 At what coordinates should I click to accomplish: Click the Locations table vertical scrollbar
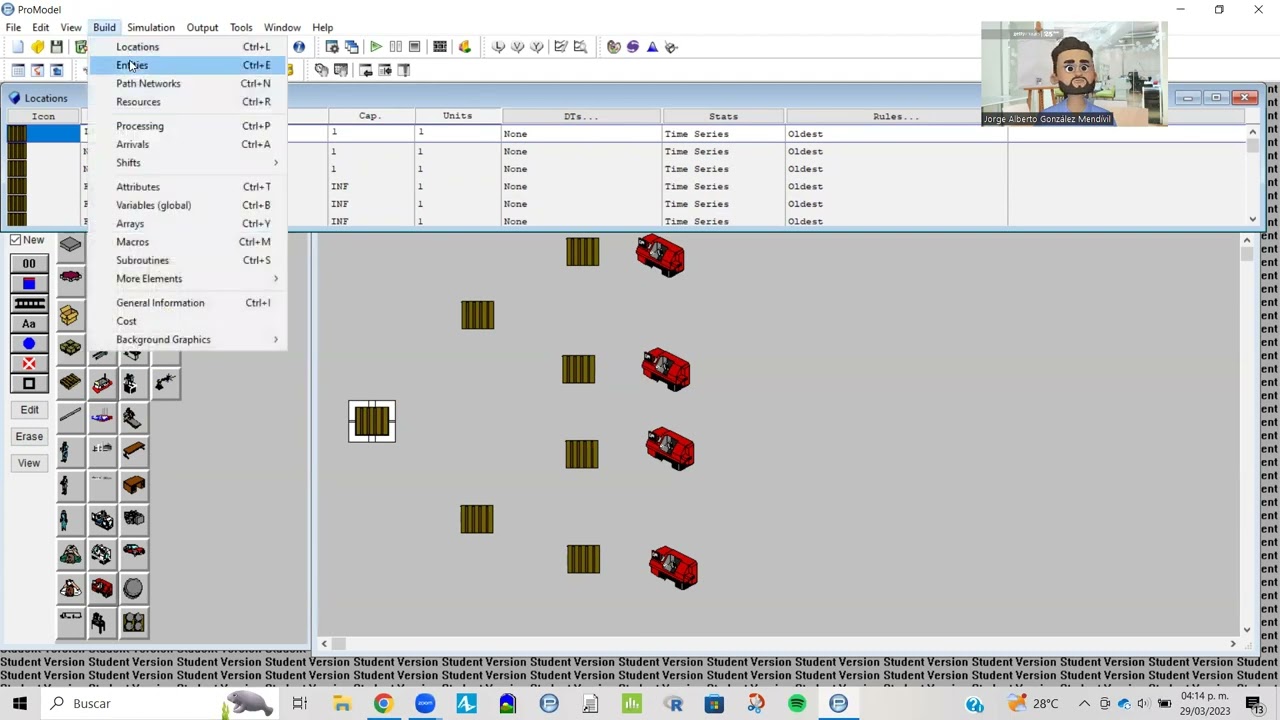click(1252, 176)
